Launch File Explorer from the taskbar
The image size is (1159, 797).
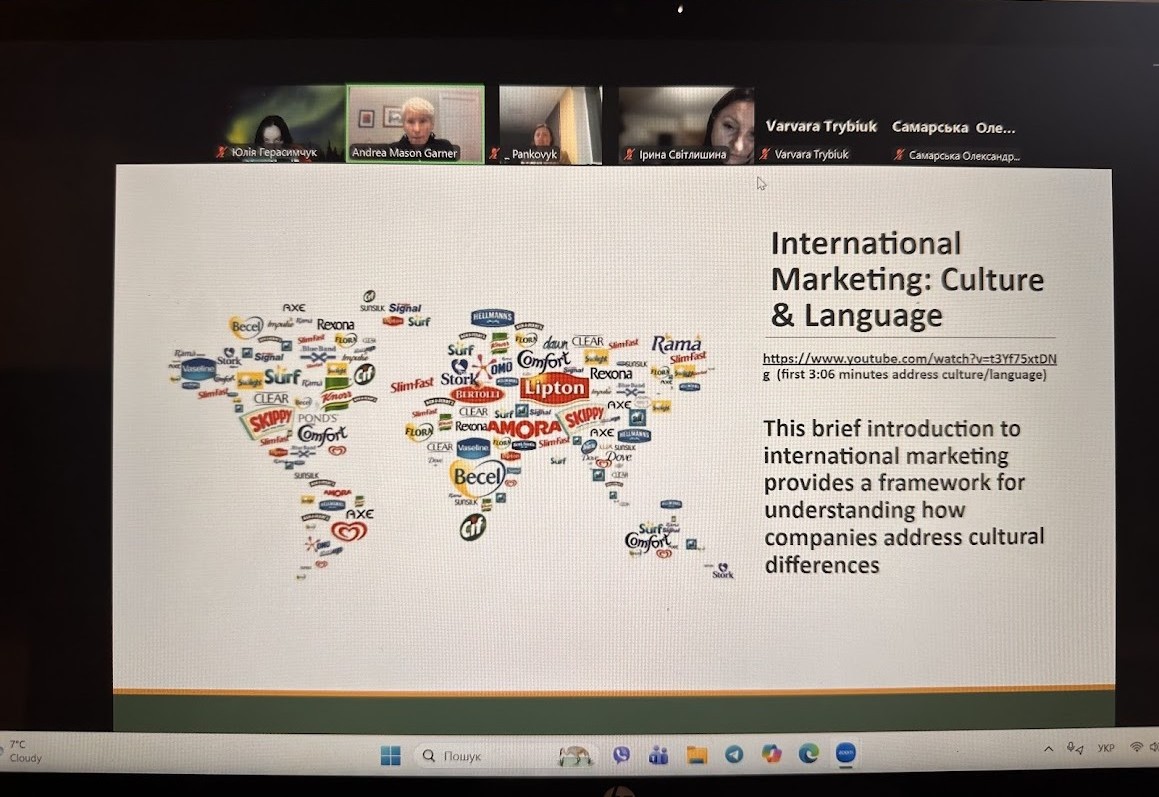tap(696, 755)
